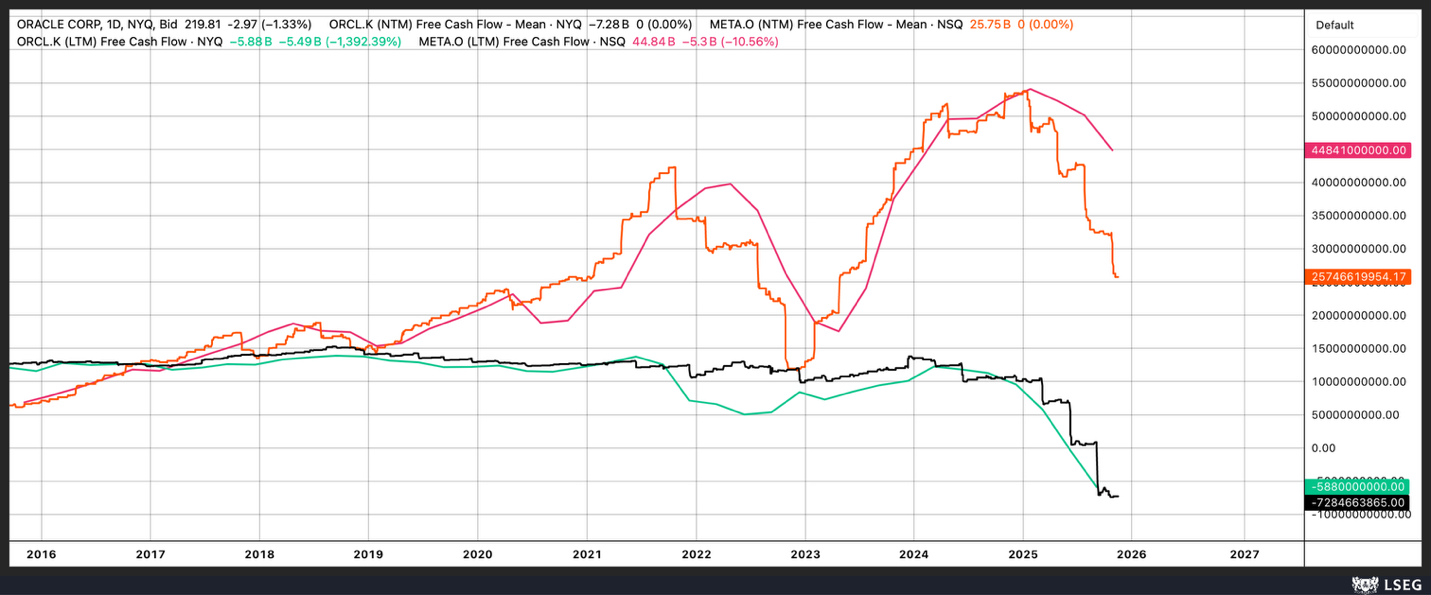The width and height of the screenshot is (1431, 595).
Task: Click the 2023 year label on time axis
Action: pos(805,553)
